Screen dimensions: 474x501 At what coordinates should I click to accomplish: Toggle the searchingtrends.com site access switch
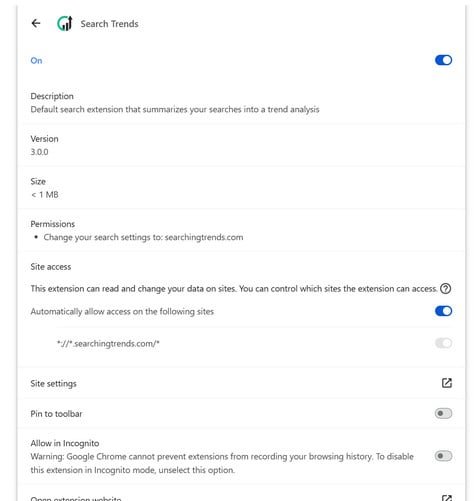(x=443, y=343)
